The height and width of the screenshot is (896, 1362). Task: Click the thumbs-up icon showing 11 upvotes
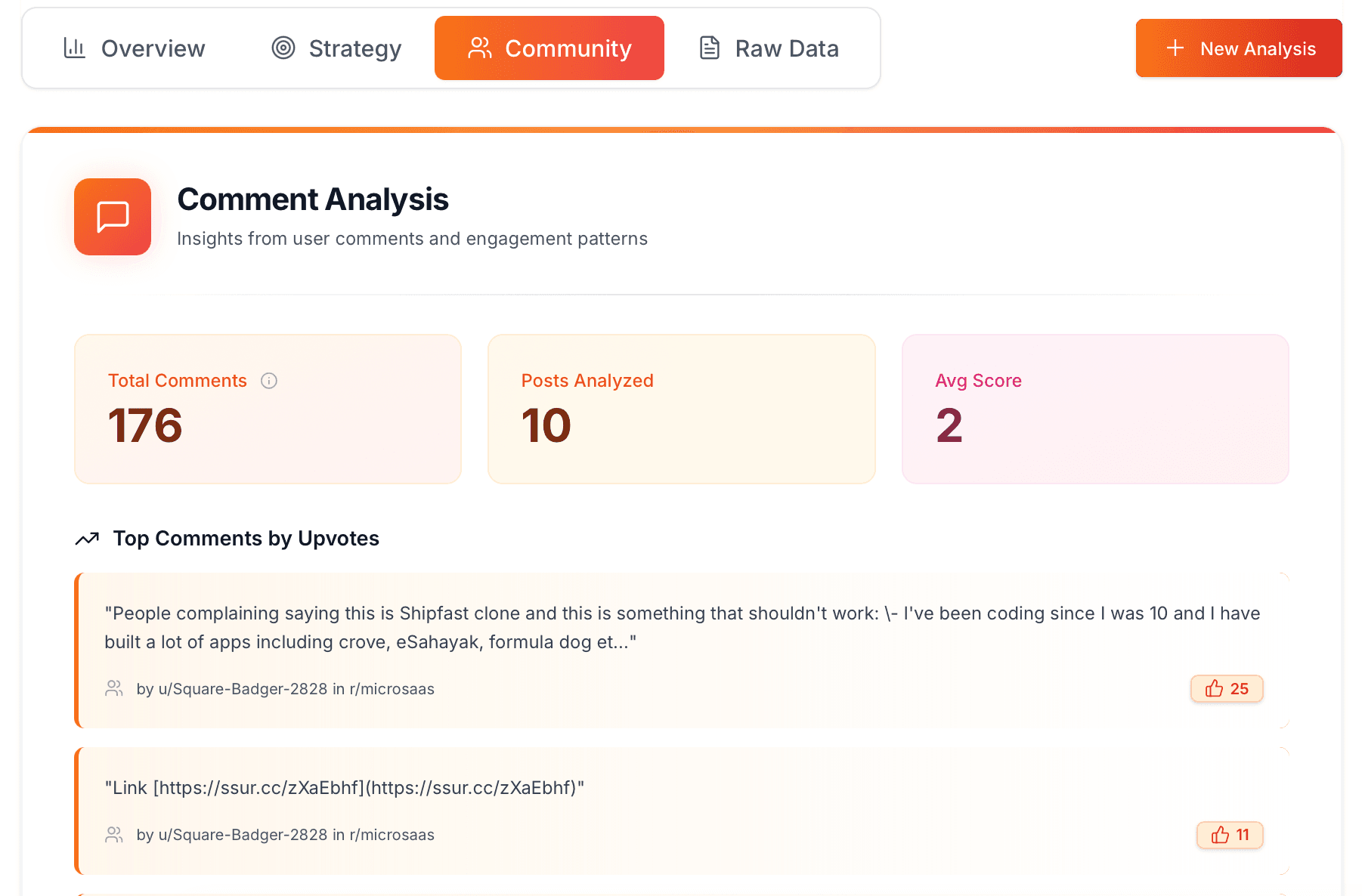[x=1218, y=835]
